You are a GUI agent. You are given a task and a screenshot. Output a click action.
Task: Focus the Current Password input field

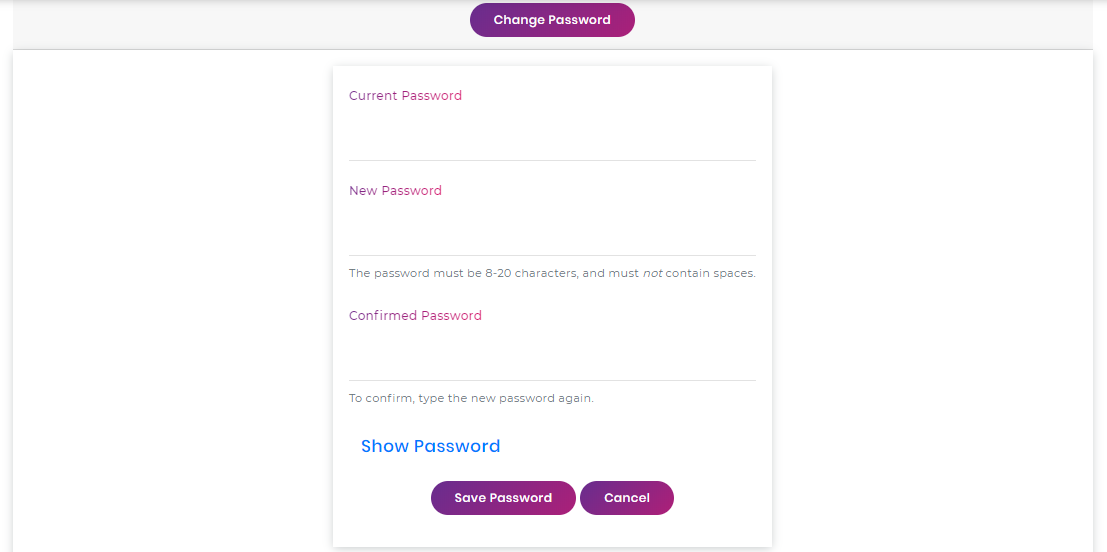tap(552, 136)
